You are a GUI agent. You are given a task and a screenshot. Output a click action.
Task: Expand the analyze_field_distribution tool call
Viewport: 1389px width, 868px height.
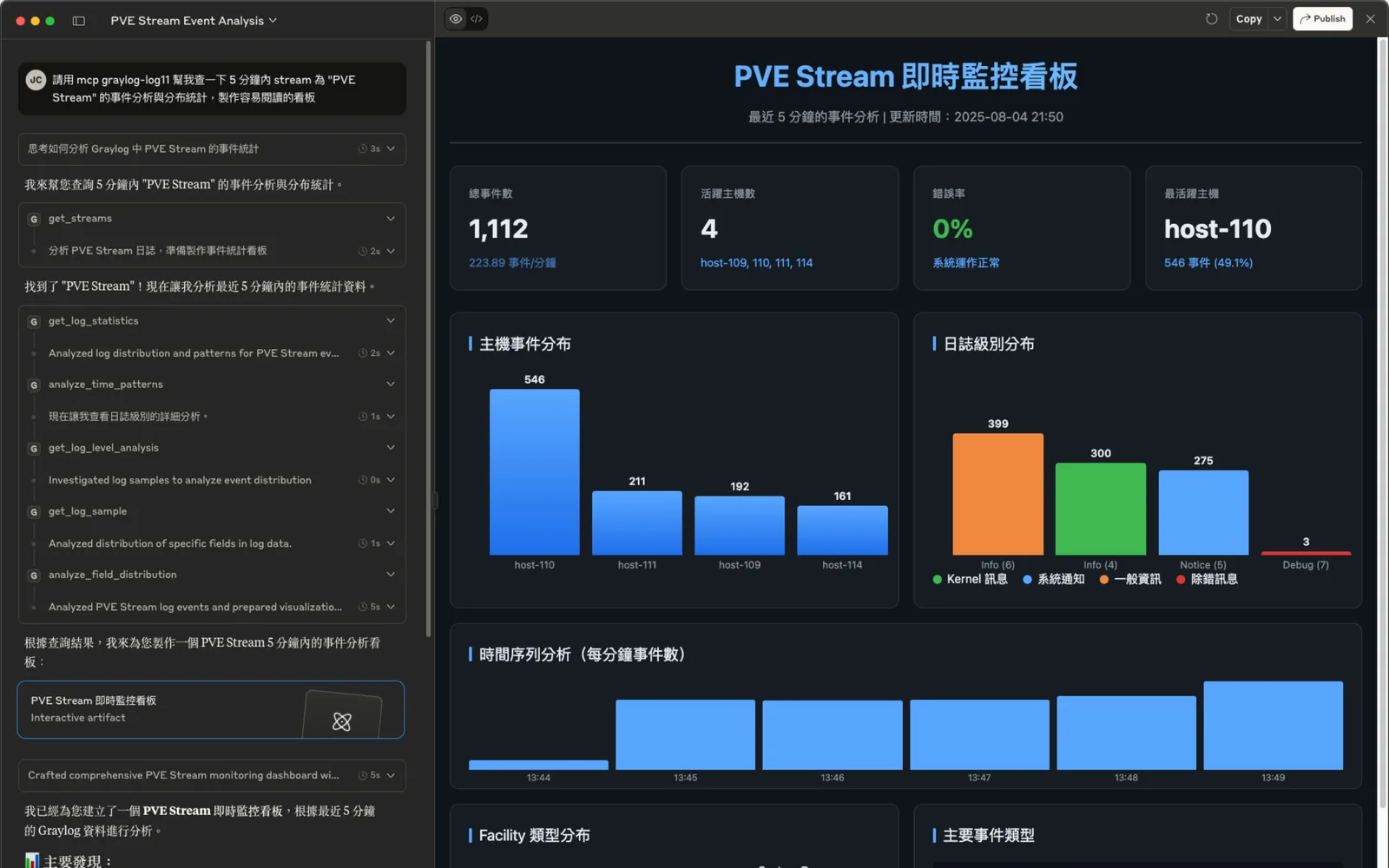pyautogui.click(x=391, y=575)
